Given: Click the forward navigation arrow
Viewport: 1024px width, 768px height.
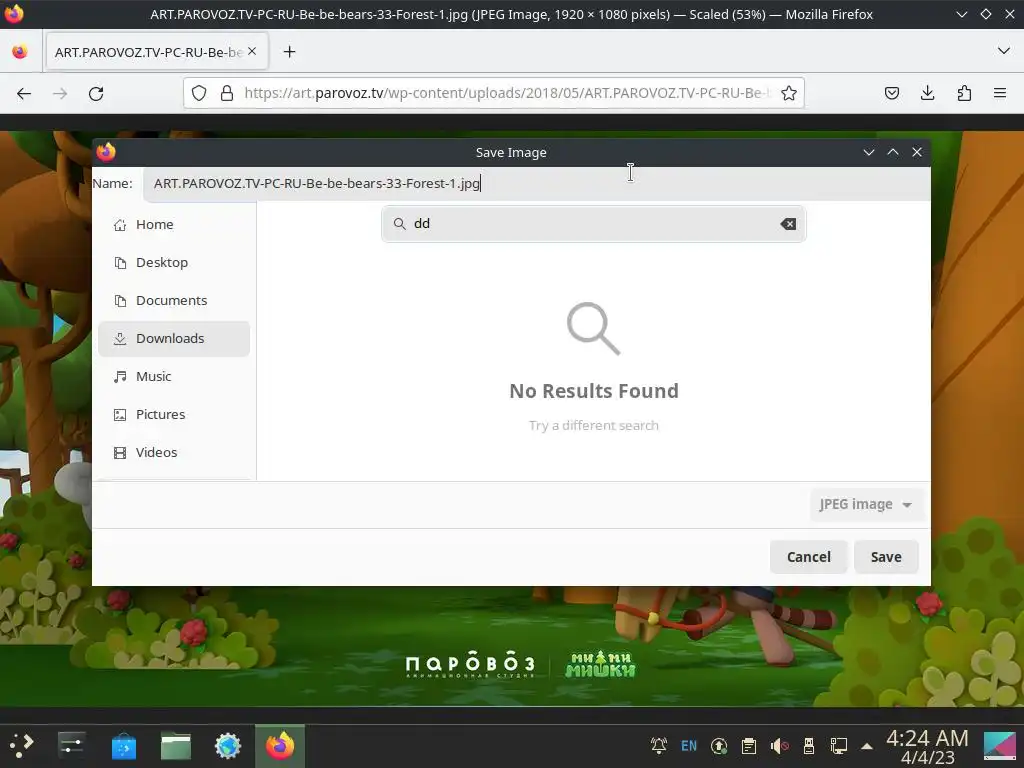Looking at the screenshot, I should 60,93.
